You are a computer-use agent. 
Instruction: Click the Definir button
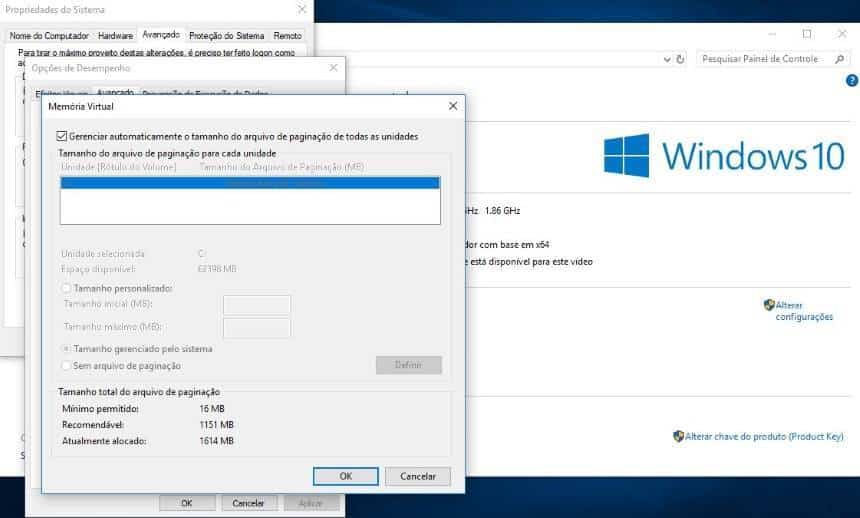409,365
